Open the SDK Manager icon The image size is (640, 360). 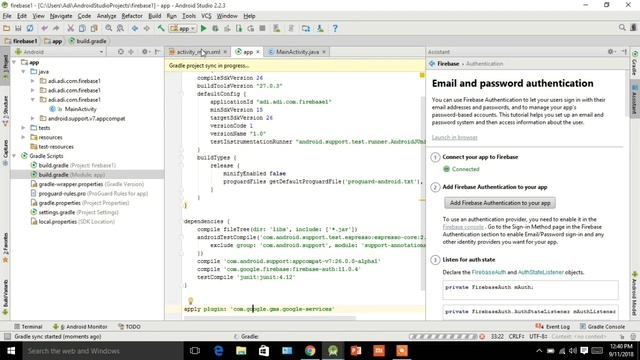320,28
